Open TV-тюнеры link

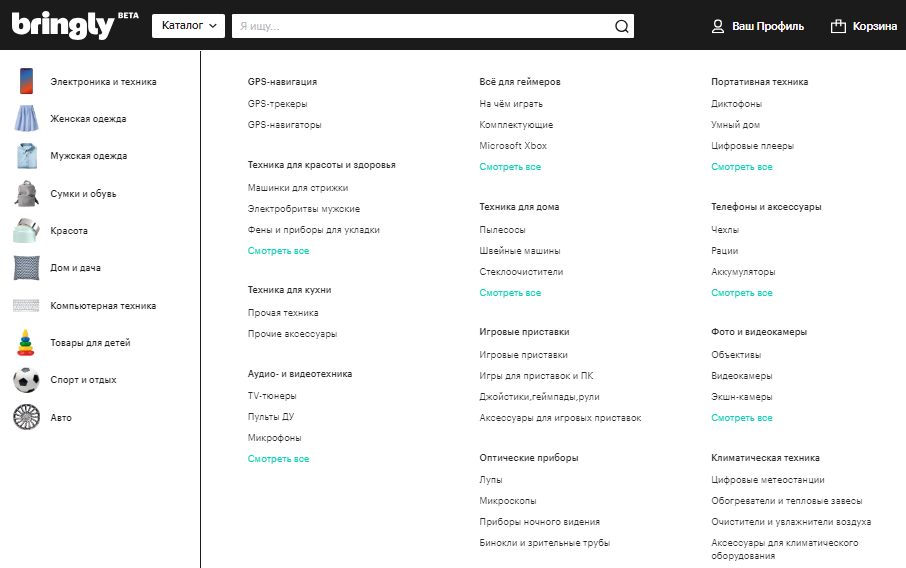pyautogui.click(x=272, y=396)
